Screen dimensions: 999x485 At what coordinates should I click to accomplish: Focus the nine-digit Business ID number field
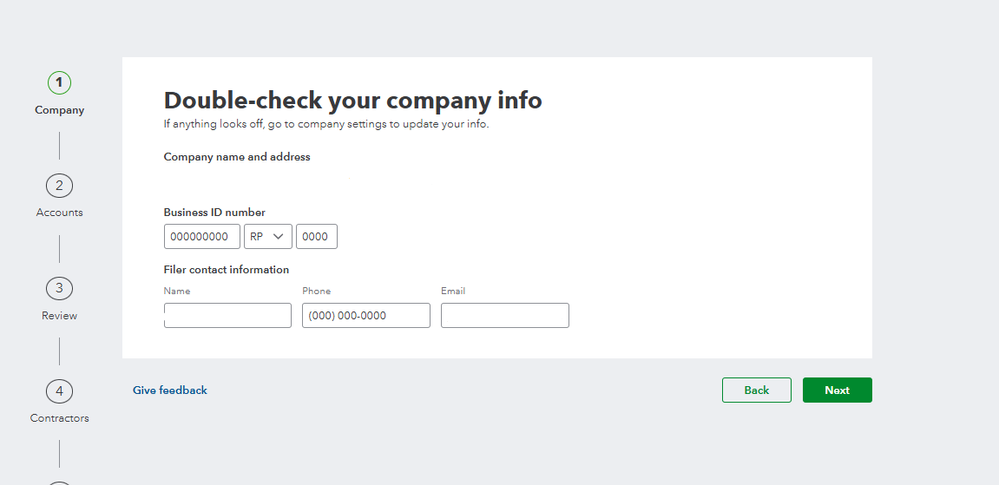pyautogui.click(x=202, y=237)
